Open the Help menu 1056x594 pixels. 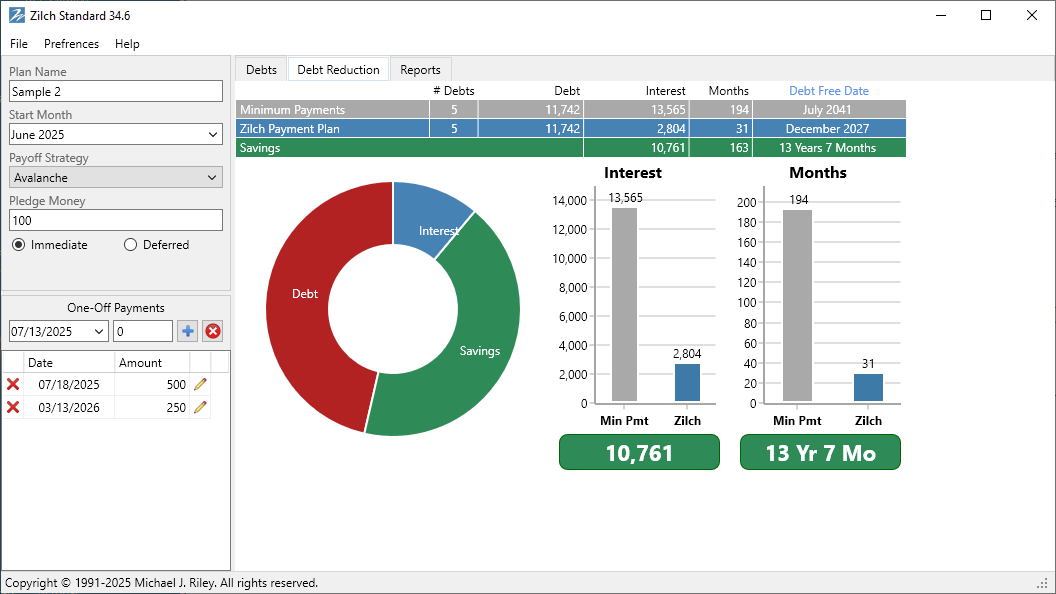pyautogui.click(x=127, y=44)
